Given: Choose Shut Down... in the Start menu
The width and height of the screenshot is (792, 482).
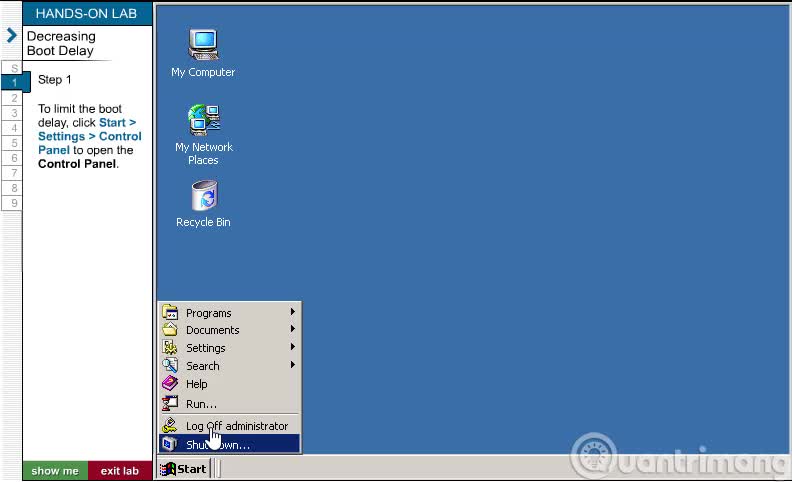Looking at the screenshot, I should coord(230,444).
